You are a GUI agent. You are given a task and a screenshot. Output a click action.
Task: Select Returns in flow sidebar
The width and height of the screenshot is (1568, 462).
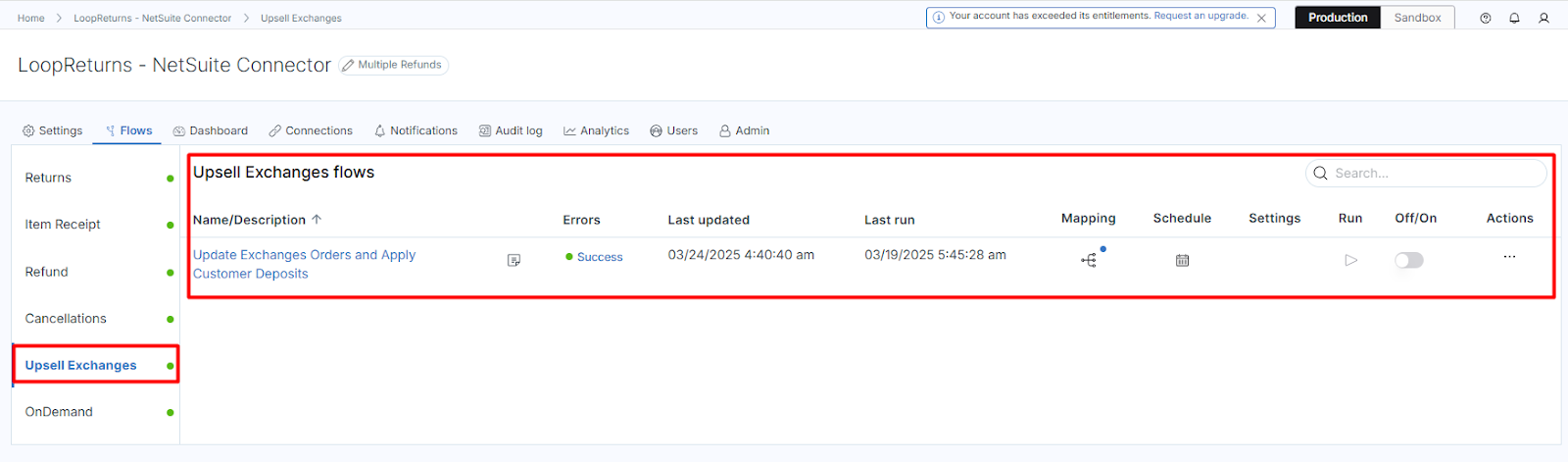click(x=96, y=178)
